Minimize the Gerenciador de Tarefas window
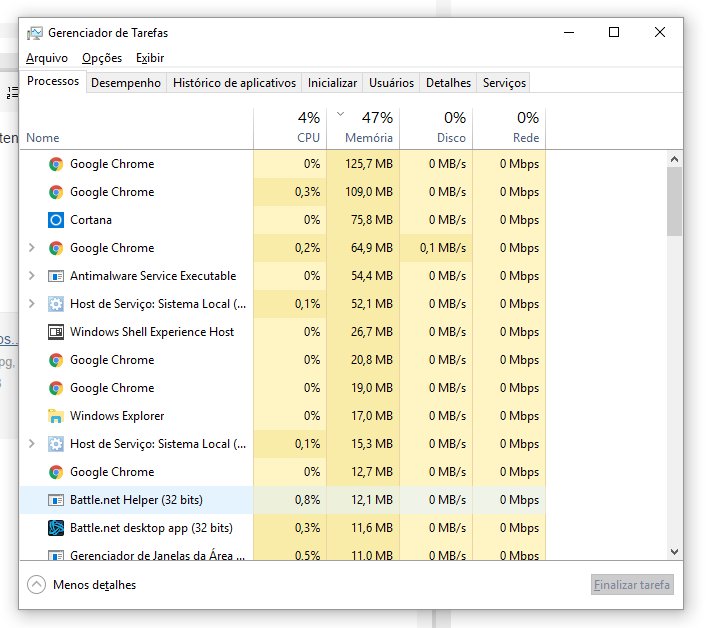The image size is (707, 628). click(569, 32)
